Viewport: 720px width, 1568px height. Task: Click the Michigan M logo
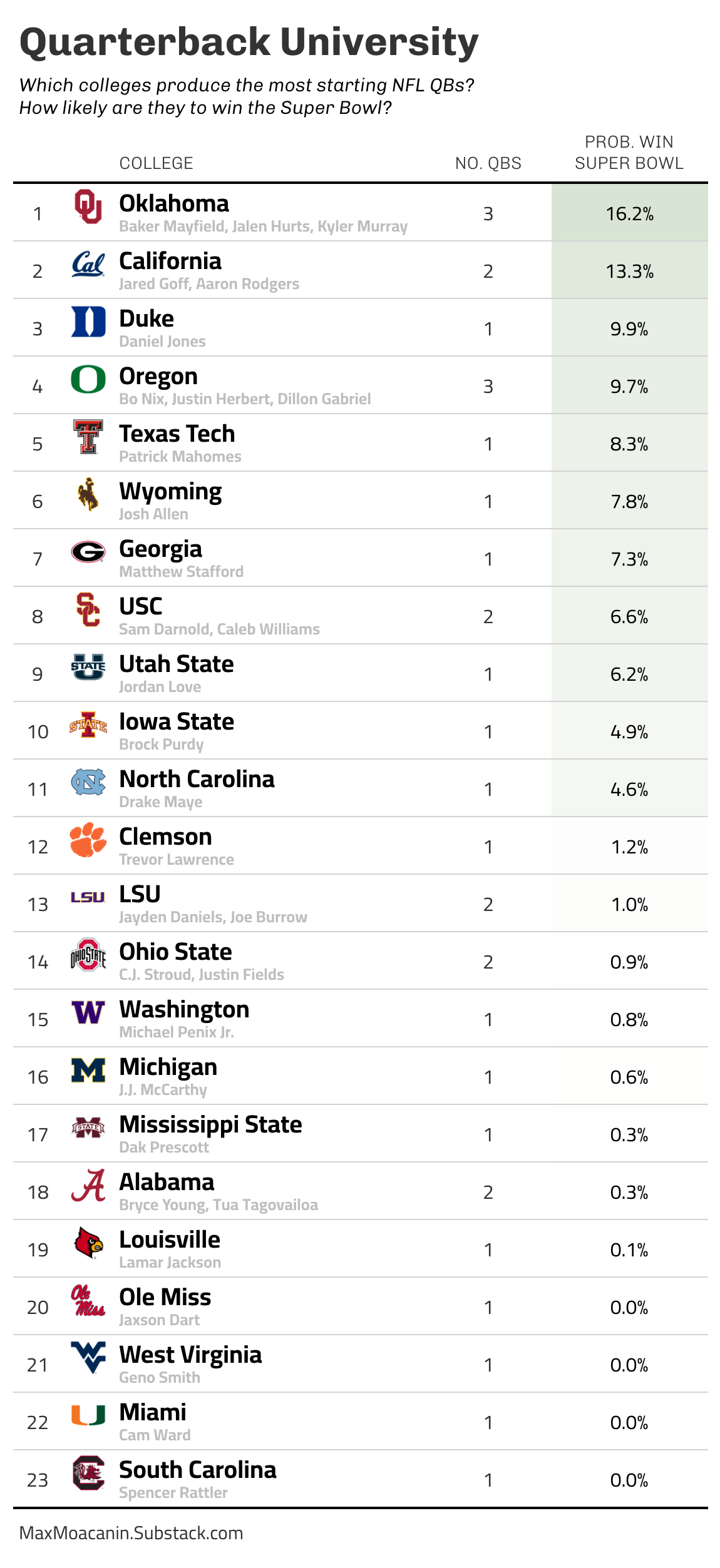point(88,1070)
